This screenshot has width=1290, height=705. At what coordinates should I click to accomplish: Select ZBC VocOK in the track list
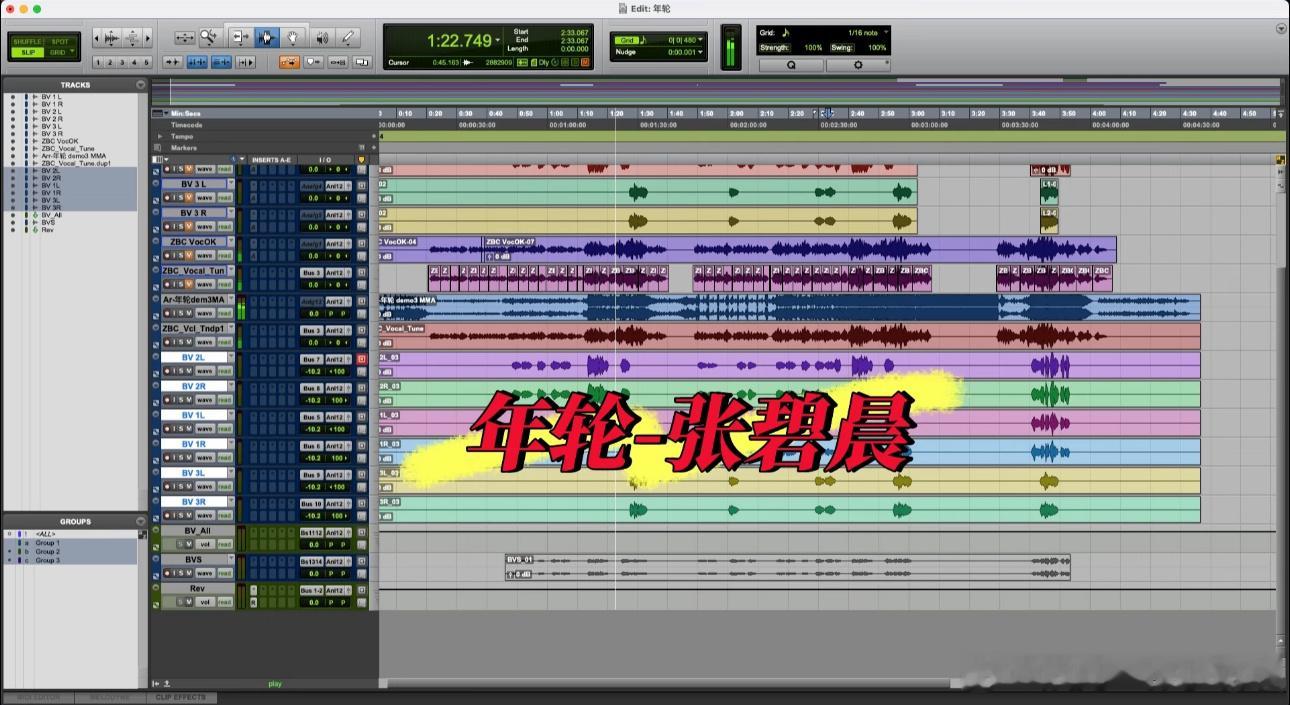coord(59,141)
